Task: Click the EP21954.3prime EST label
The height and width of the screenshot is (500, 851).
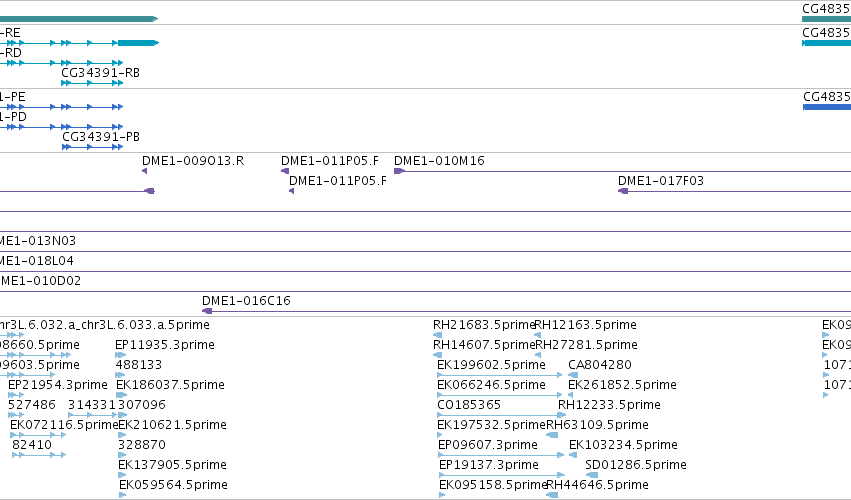Action: click(x=58, y=385)
